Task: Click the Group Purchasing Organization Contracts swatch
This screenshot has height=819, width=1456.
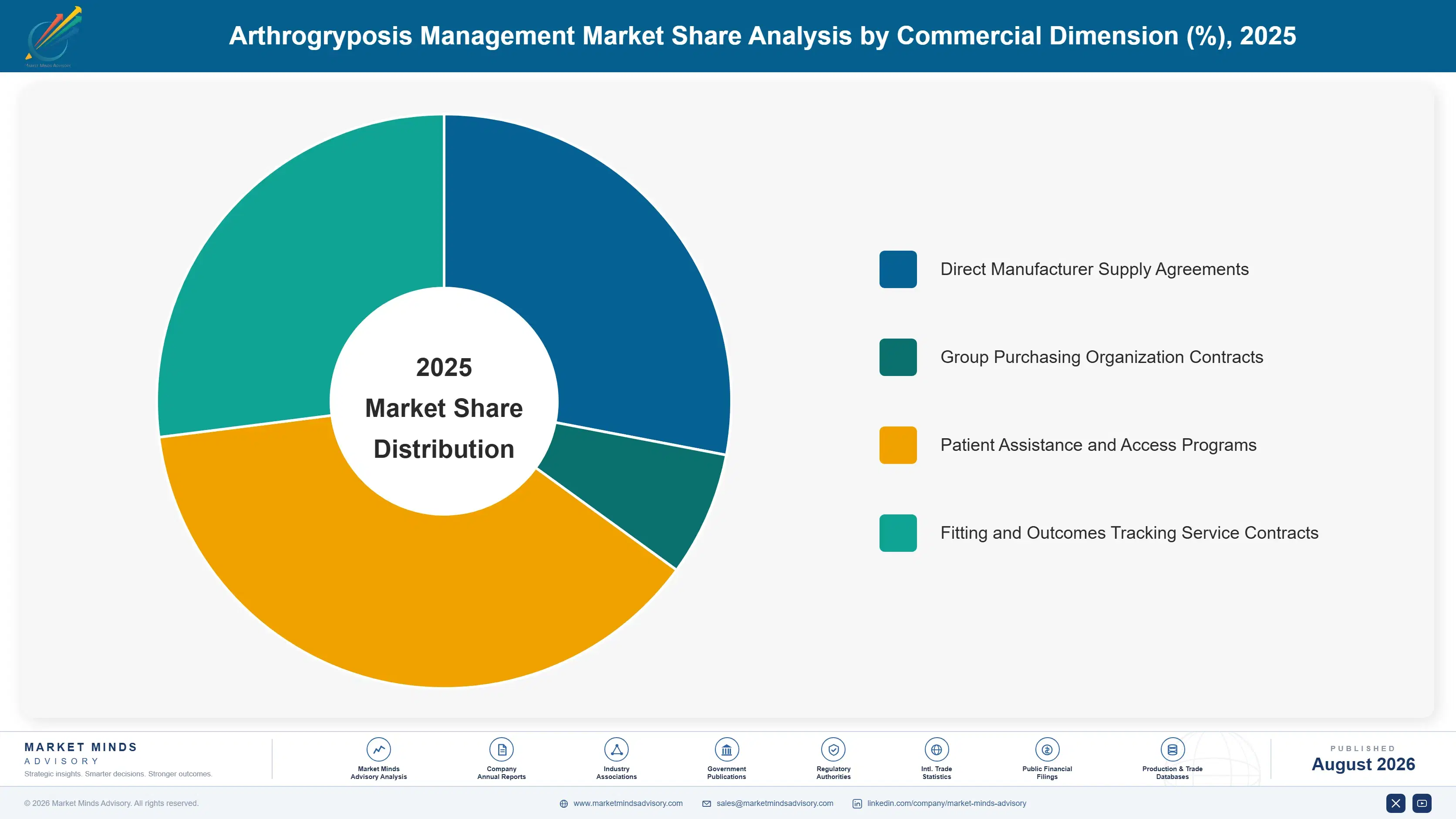Action: 898,357
